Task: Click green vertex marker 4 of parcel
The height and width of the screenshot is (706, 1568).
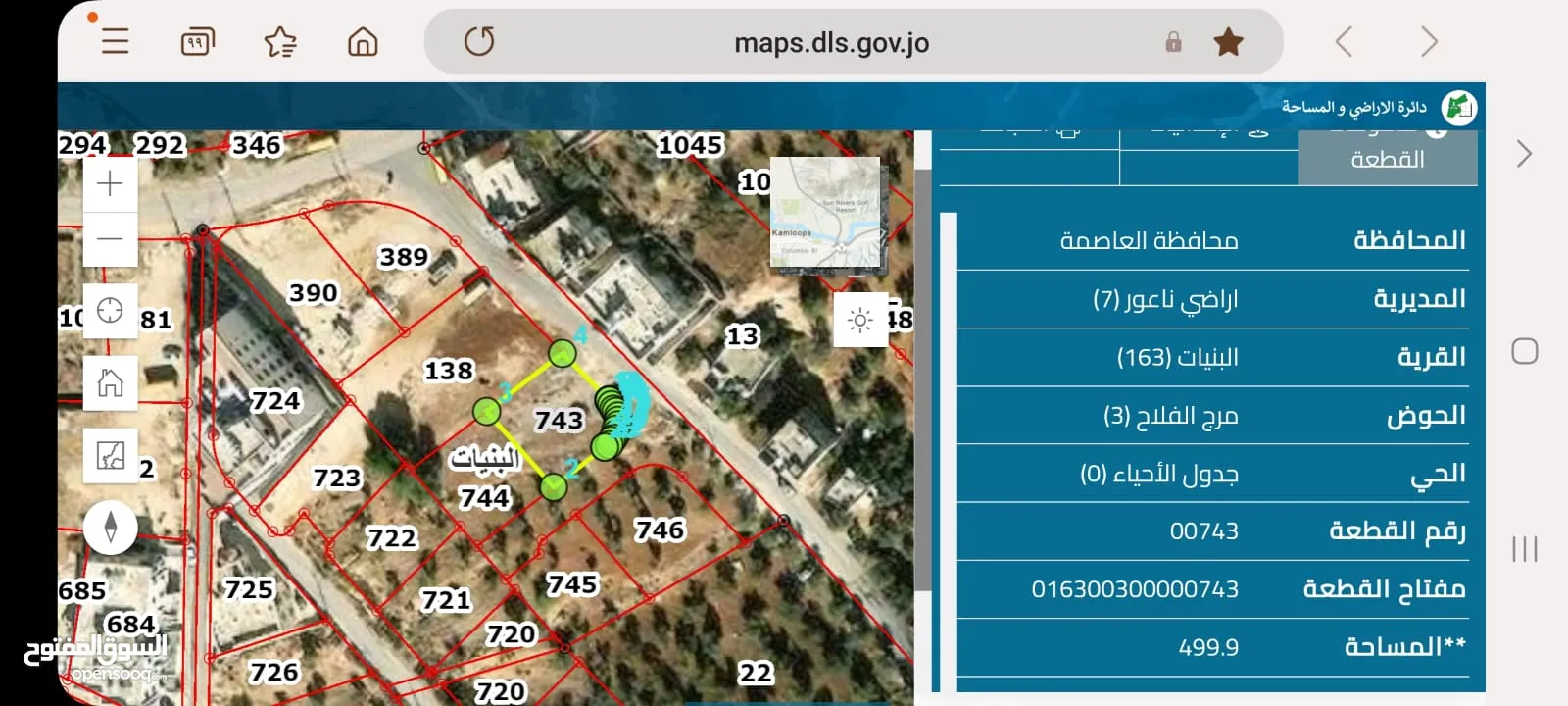Action: click(x=562, y=353)
